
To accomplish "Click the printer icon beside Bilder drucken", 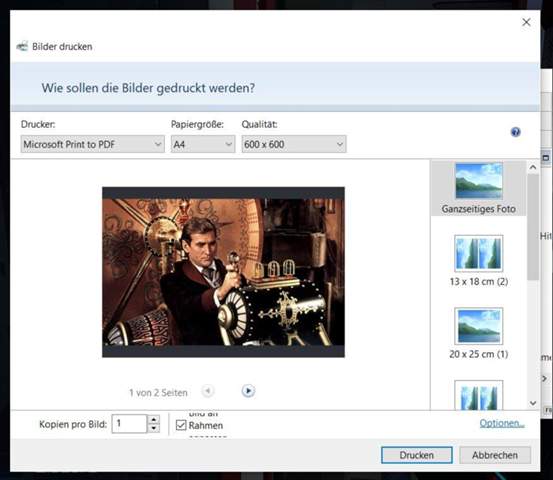I will click(22, 46).
